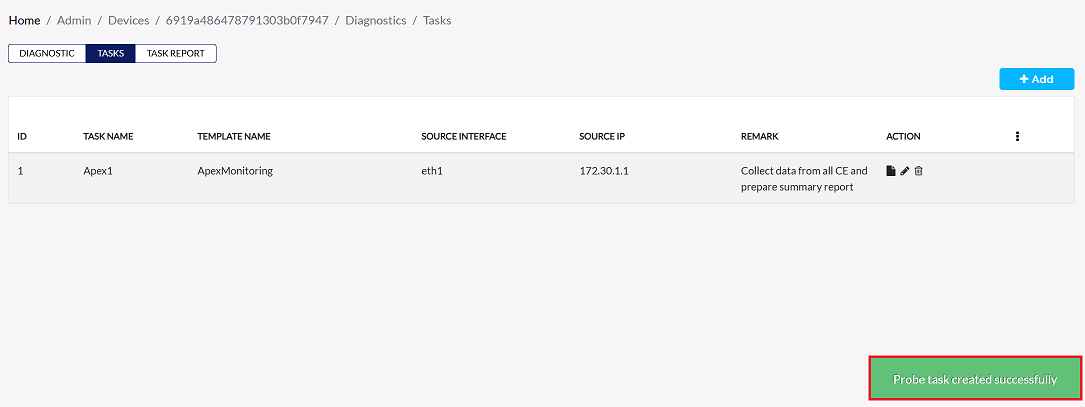Click the SOURCE INTERFACE column header
Viewport: 1085px width, 407px height.
[x=464, y=136]
